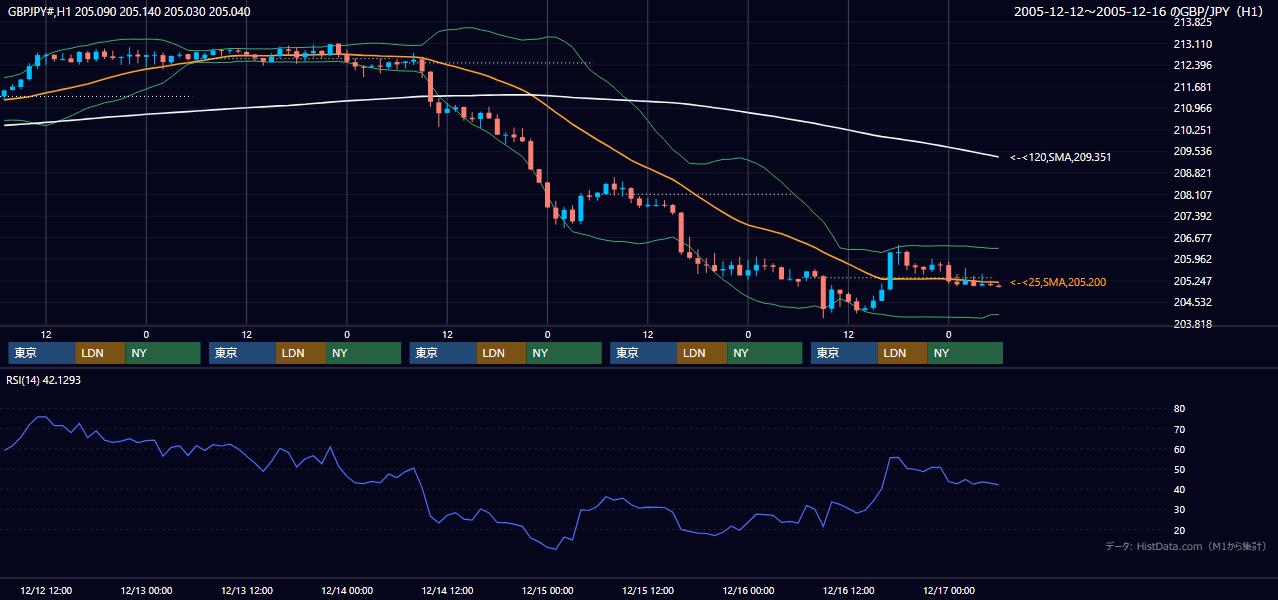Click RSI scale level 40
1278x600 pixels.
[1179, 489]
